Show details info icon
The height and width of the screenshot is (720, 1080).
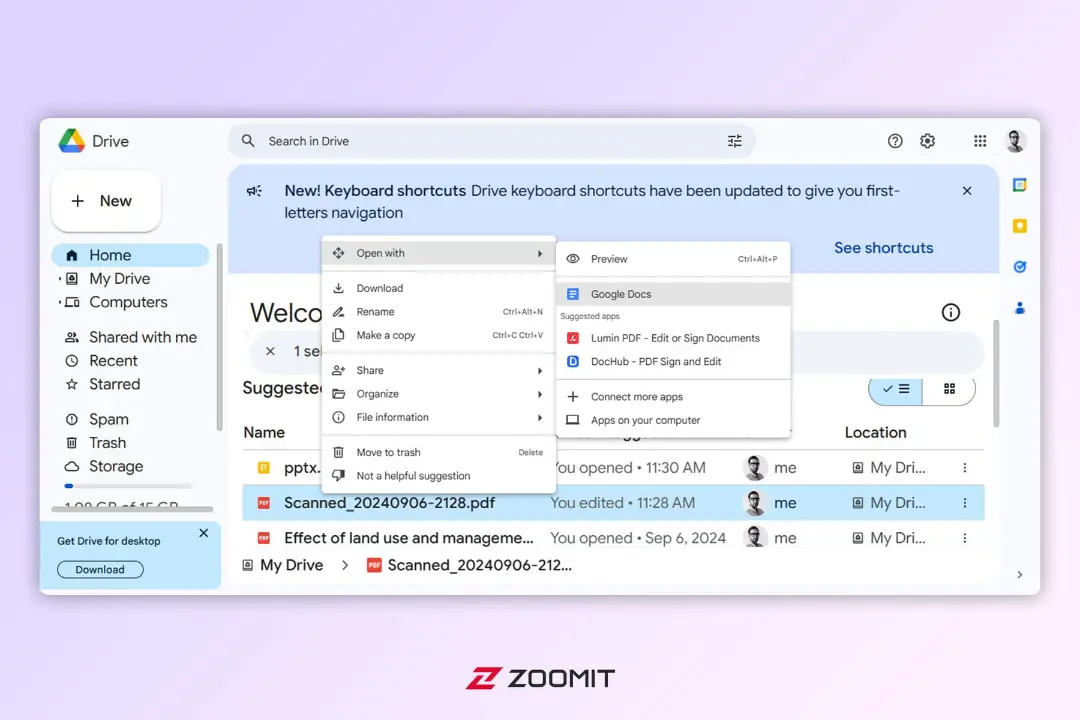point(951,312)
